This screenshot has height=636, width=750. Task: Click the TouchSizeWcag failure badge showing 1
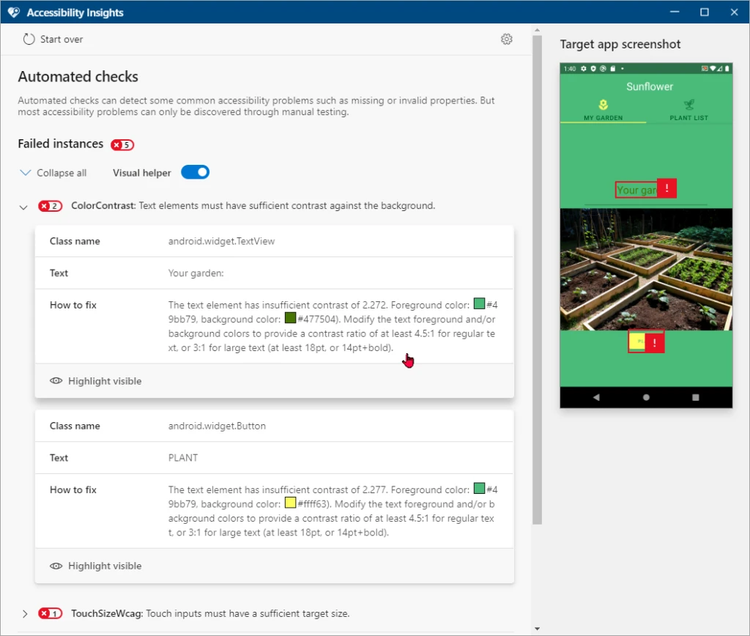pos(50,614)
